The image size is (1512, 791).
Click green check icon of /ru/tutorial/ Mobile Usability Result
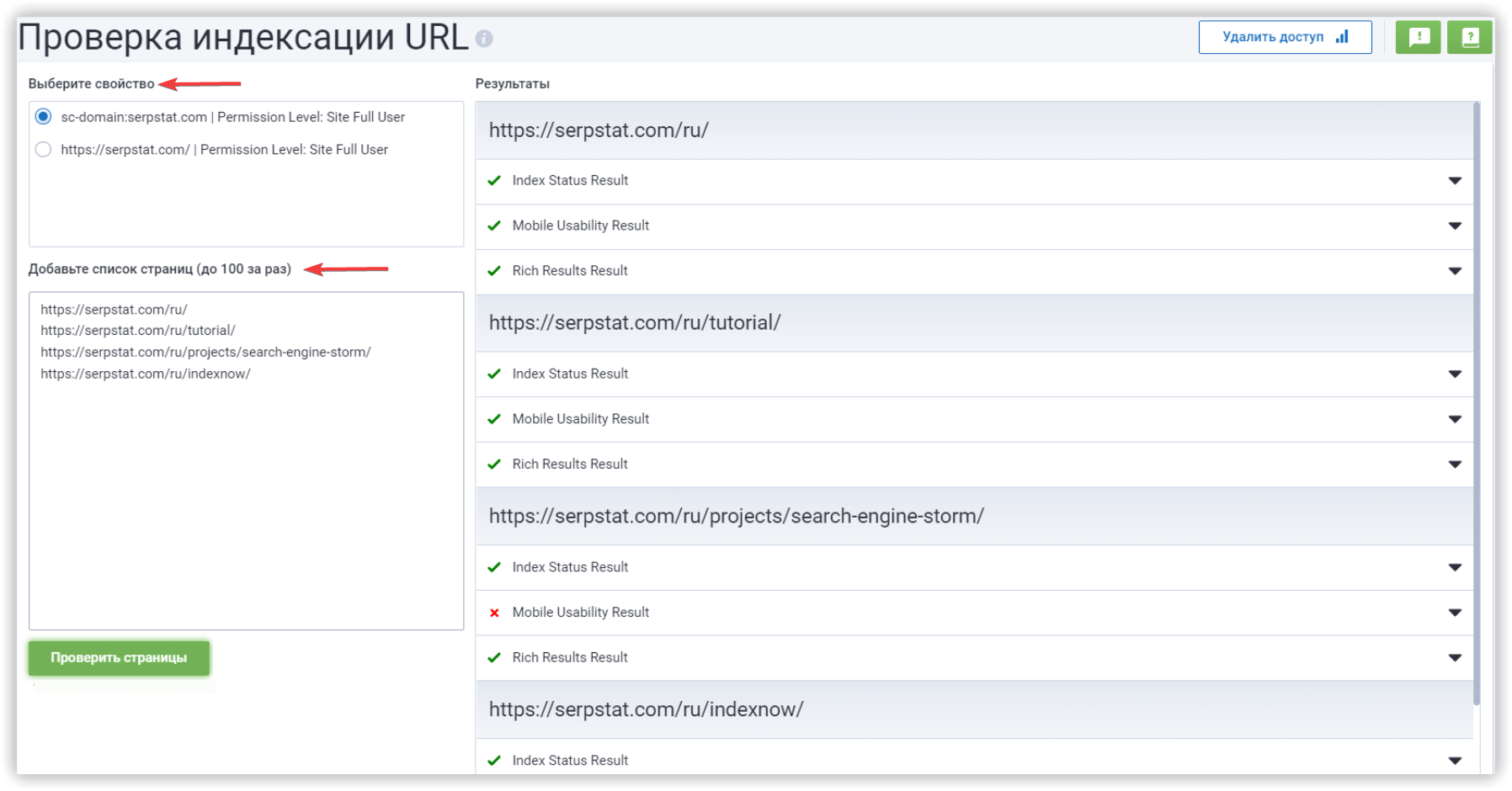tap(494, 419)
